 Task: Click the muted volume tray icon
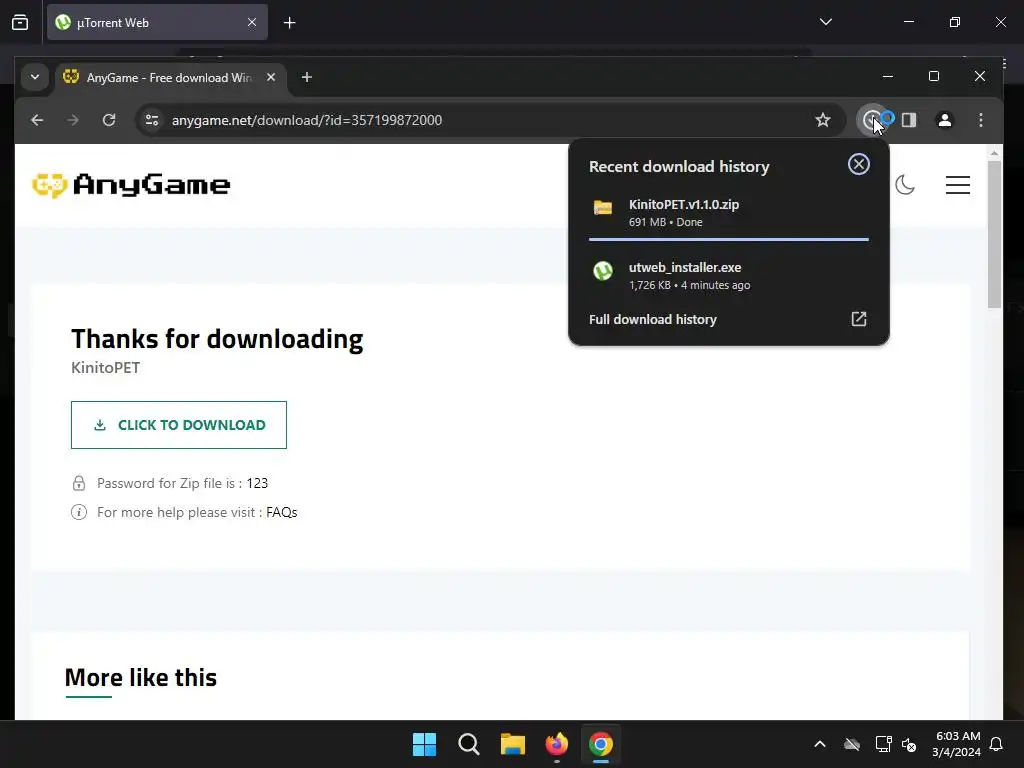click(x=909, y=744)
